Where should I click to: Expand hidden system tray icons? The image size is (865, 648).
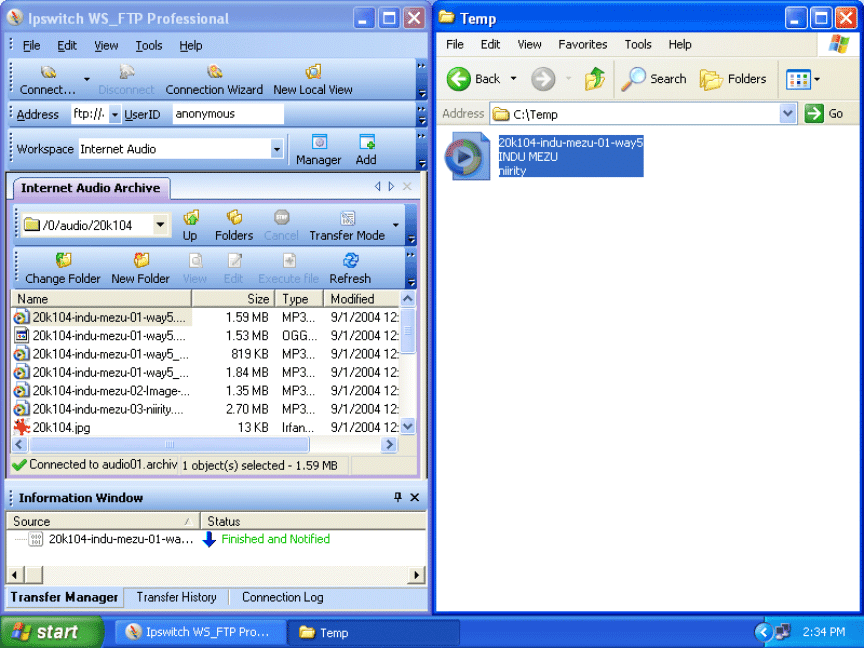point(763,632)
